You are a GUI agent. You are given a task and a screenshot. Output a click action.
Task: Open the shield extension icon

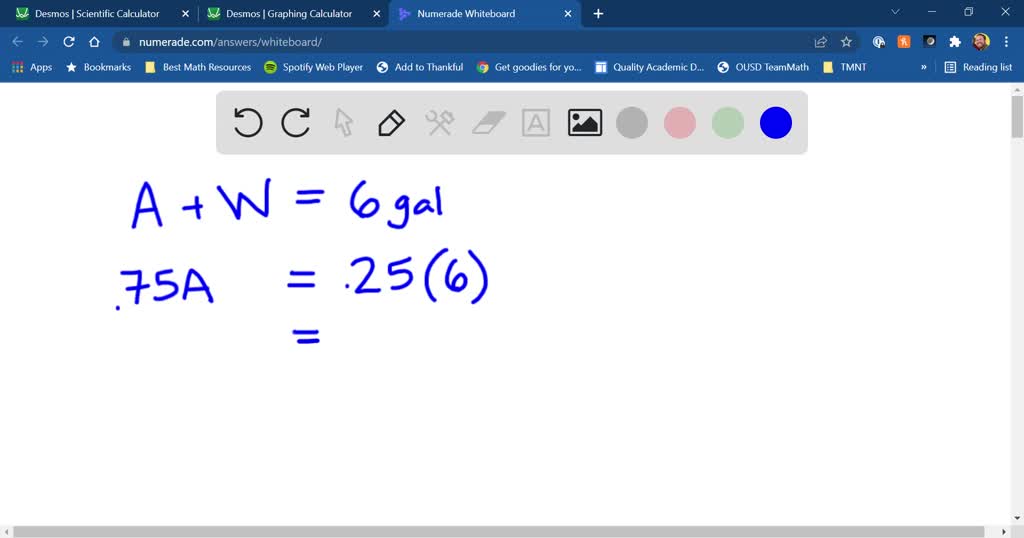click(878, 42)
